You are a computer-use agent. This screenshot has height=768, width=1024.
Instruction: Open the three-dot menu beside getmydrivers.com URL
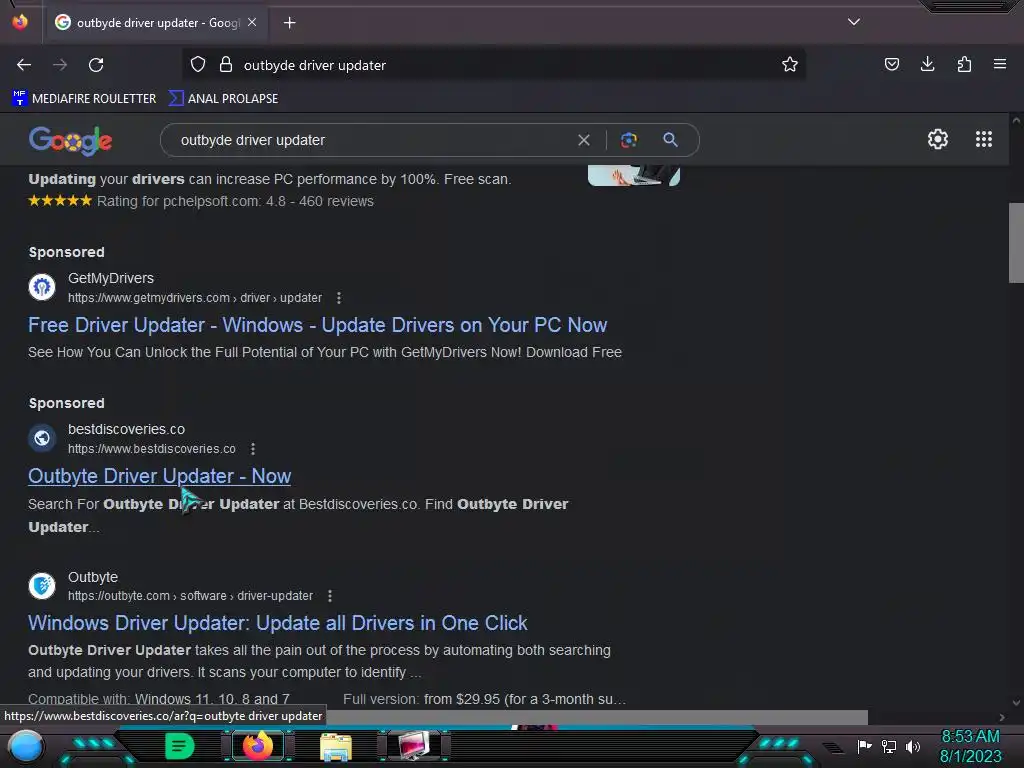(338, 298)
